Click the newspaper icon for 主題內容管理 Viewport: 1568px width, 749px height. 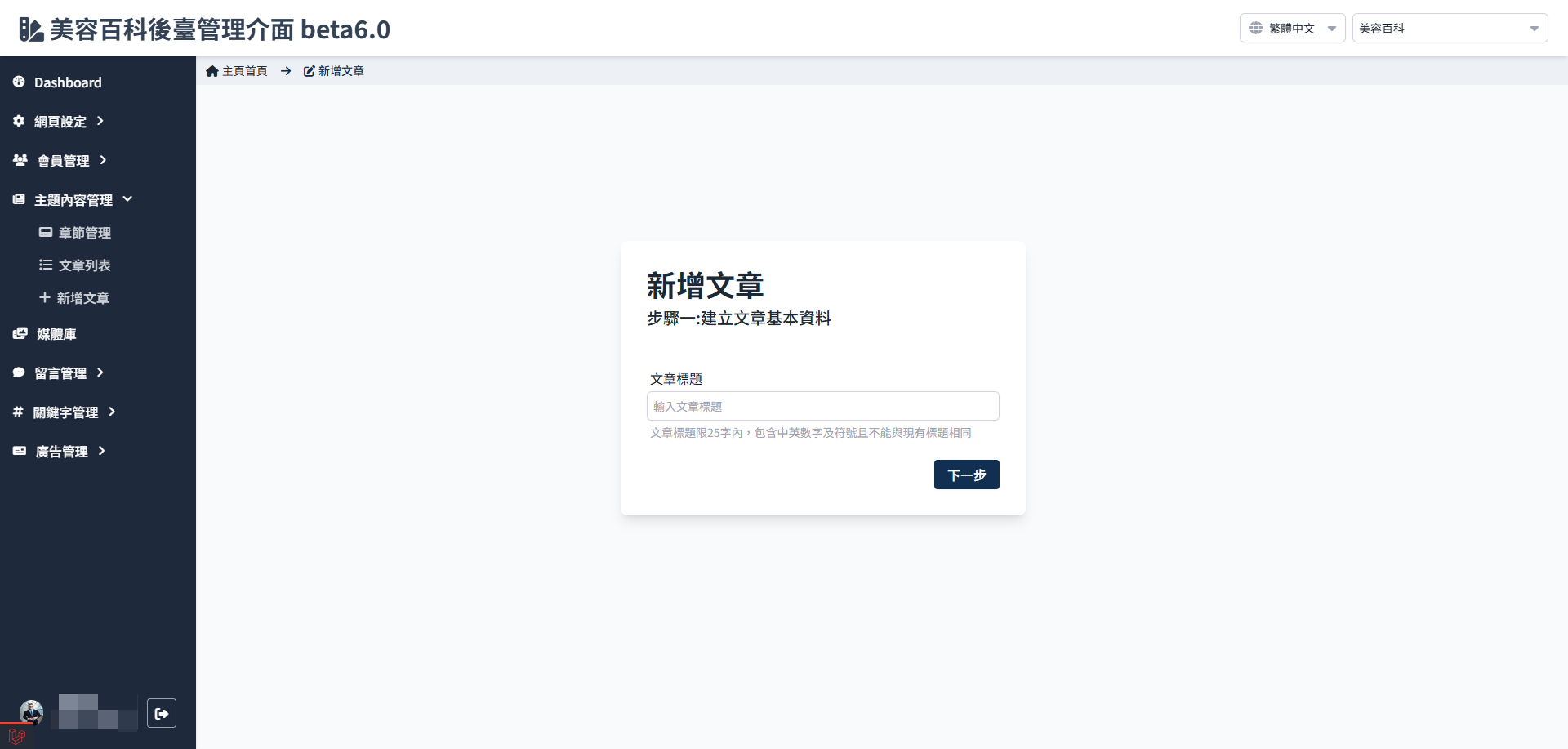click(x=19, y=199)
